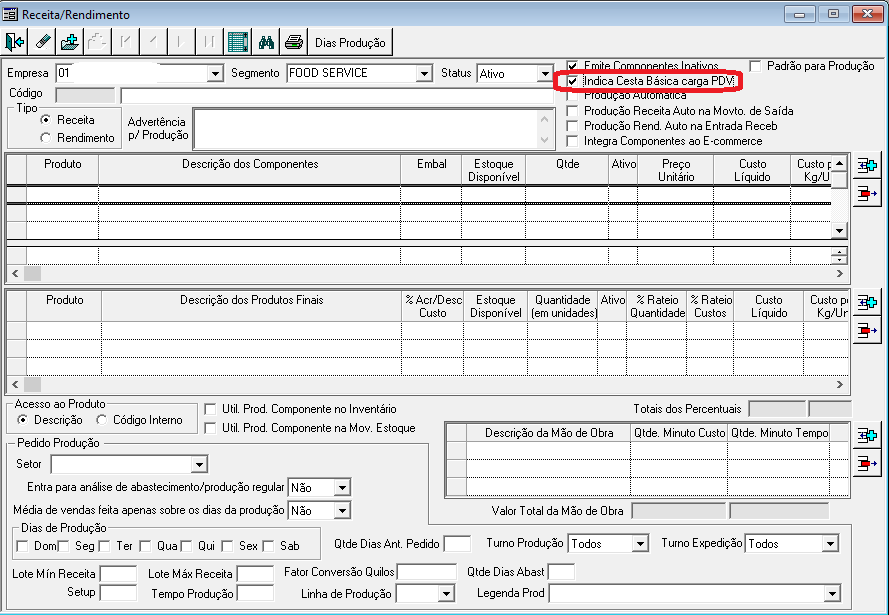This screenshot has width=889, height=615.
Task: Check Util. Prod. Componente no Inventário
Action: coord(210,409)
